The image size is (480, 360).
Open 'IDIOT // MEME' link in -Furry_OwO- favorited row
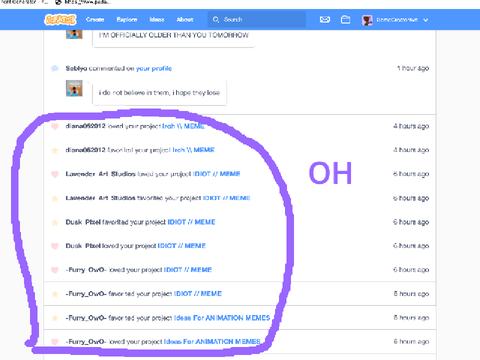coord(198,294)
